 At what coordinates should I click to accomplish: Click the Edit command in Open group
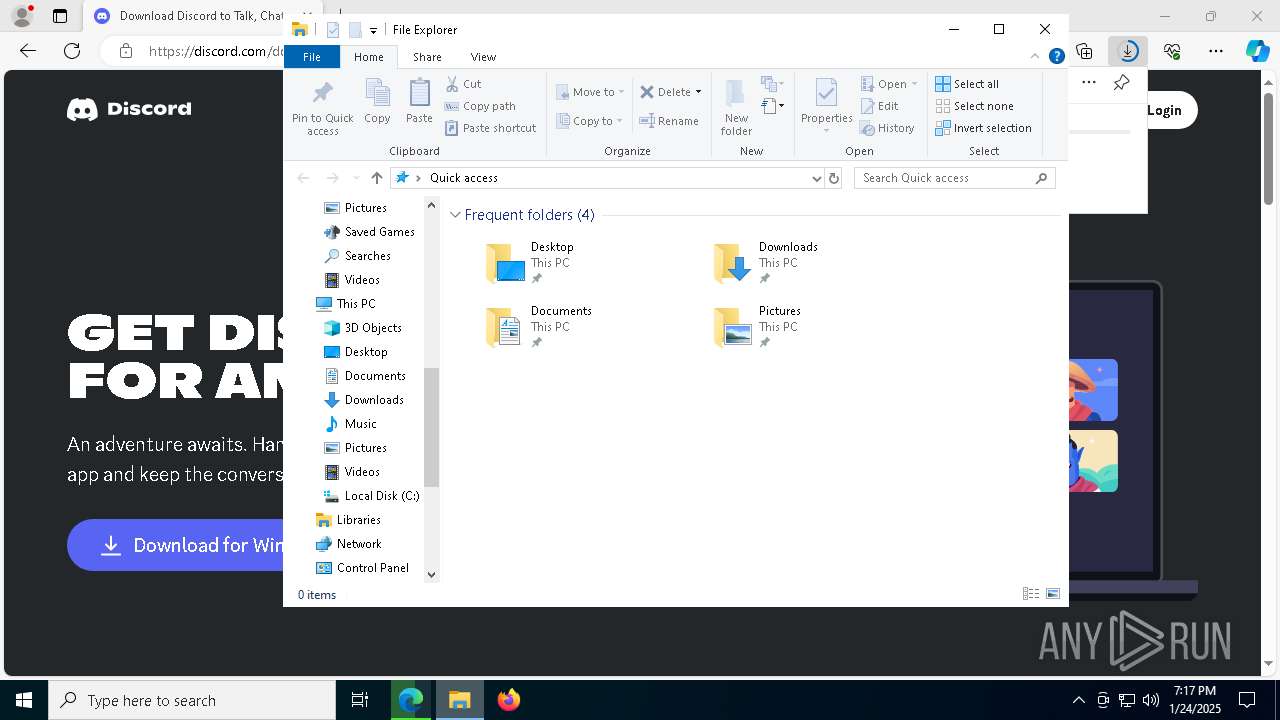tap(879, 106)
